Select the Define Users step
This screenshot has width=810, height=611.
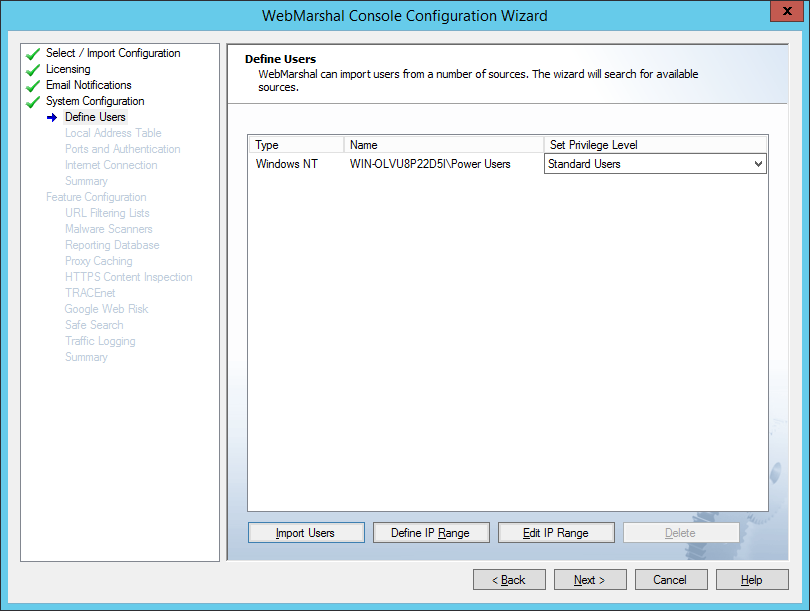point(95,117)
